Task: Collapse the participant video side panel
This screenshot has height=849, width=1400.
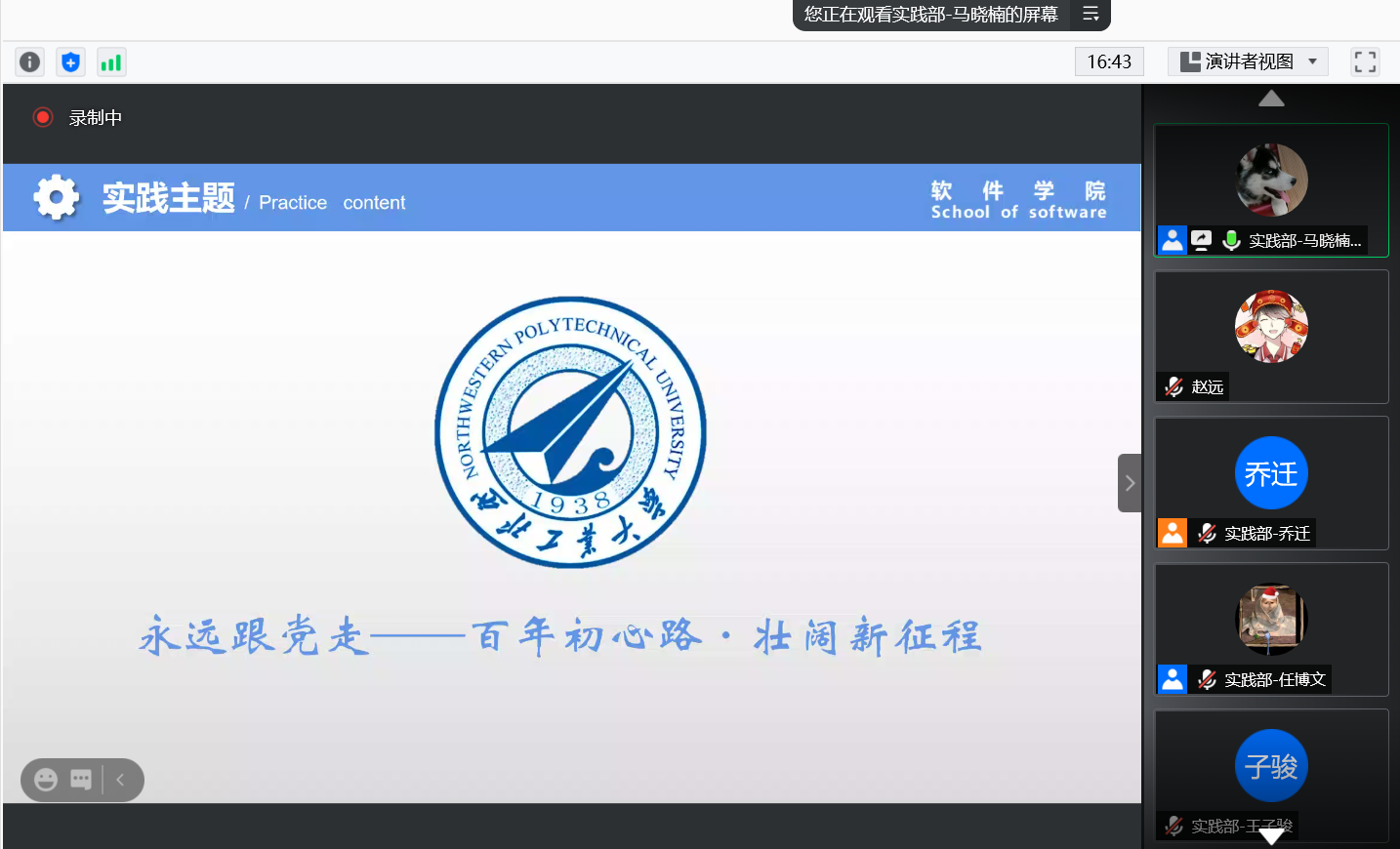Action: pos(1130,483)
